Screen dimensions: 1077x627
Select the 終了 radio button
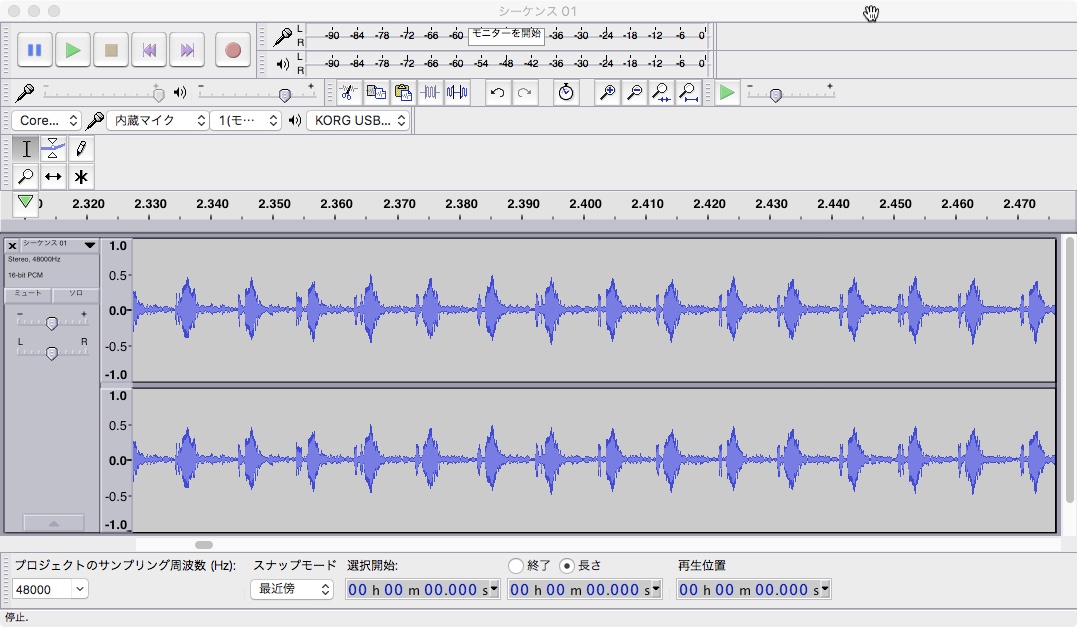516,566
